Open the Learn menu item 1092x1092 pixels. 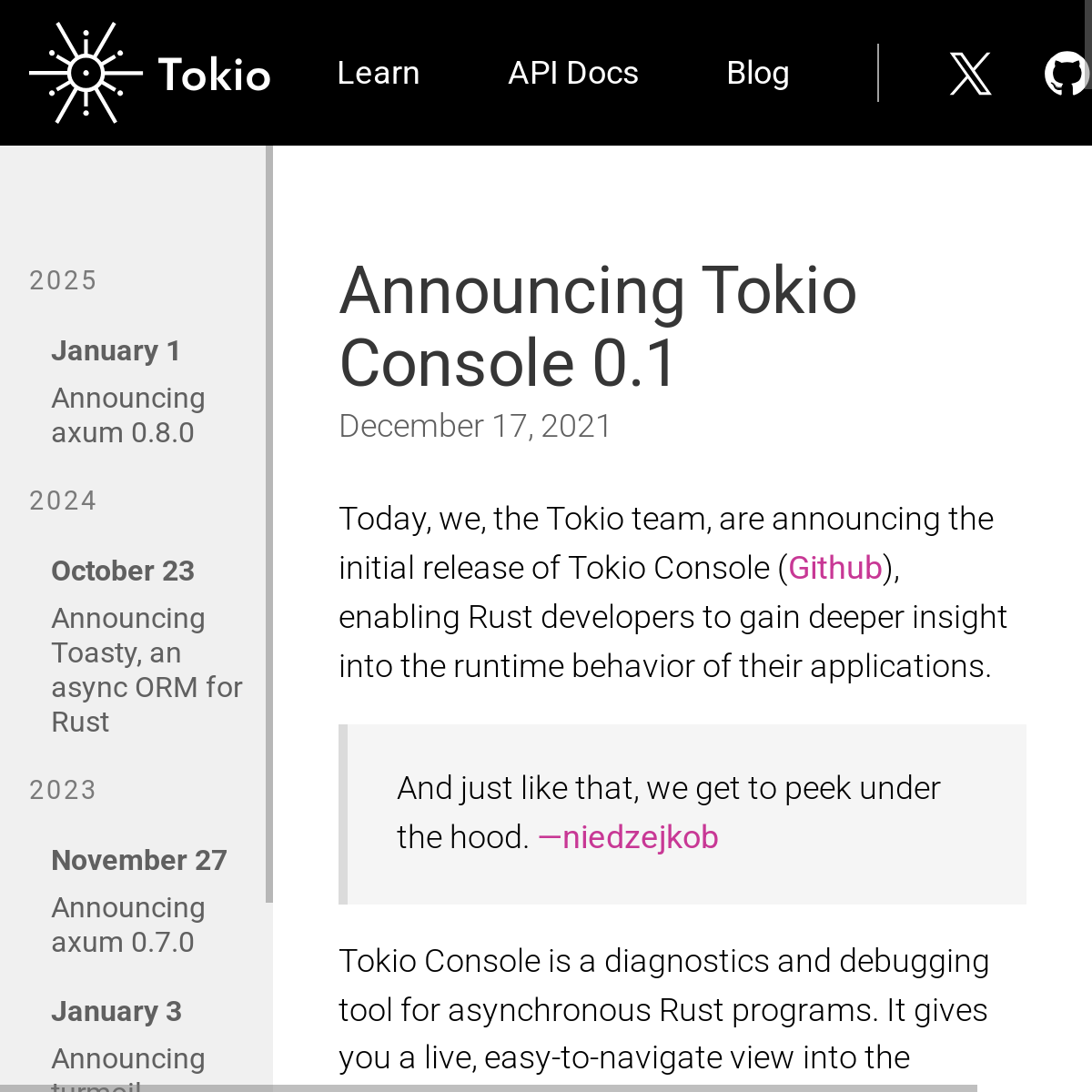point(378,73)
